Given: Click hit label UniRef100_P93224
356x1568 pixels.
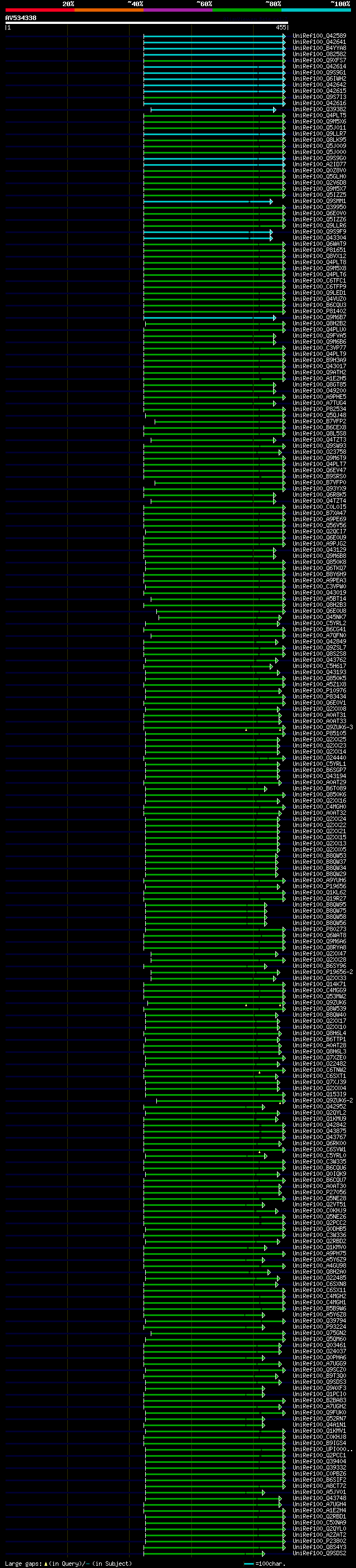Looking at the screenshot, I should click(x=319, y=1327).
